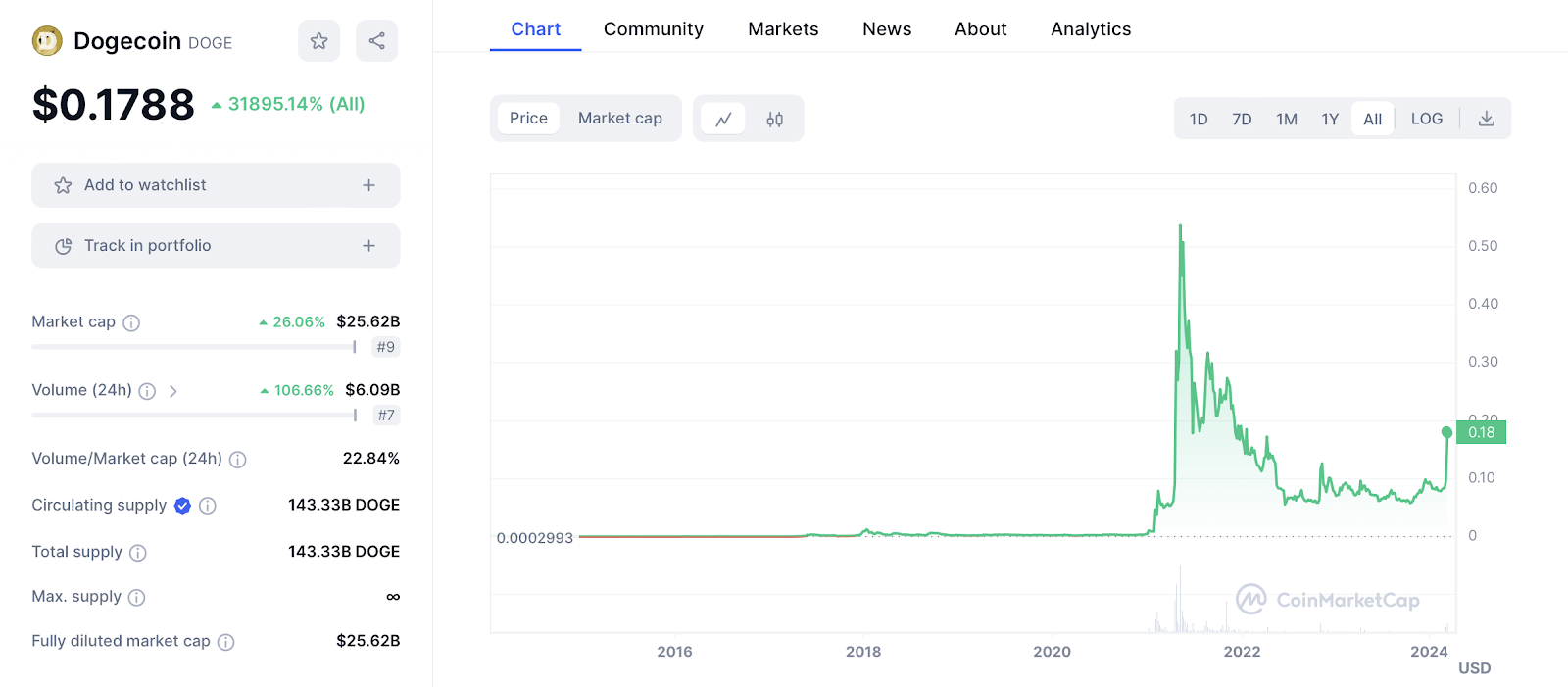
Task: Click the Volume rank progress bar
Action: click(x=194, y=416)
